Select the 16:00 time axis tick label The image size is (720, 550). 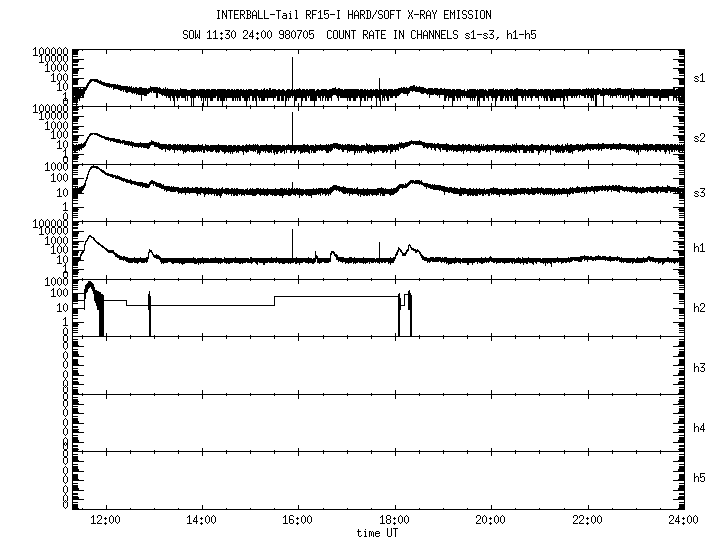tap(298, 520)
